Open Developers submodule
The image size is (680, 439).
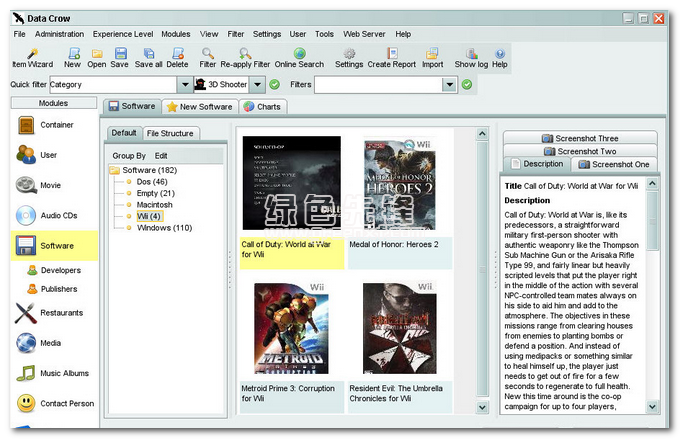tap(54, 270)
